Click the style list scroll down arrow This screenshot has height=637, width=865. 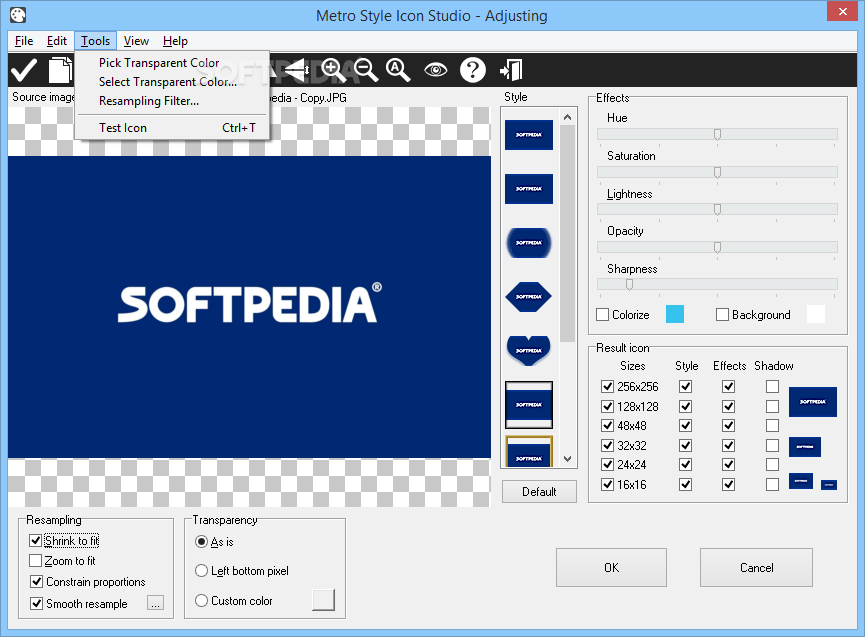point(567,459)
